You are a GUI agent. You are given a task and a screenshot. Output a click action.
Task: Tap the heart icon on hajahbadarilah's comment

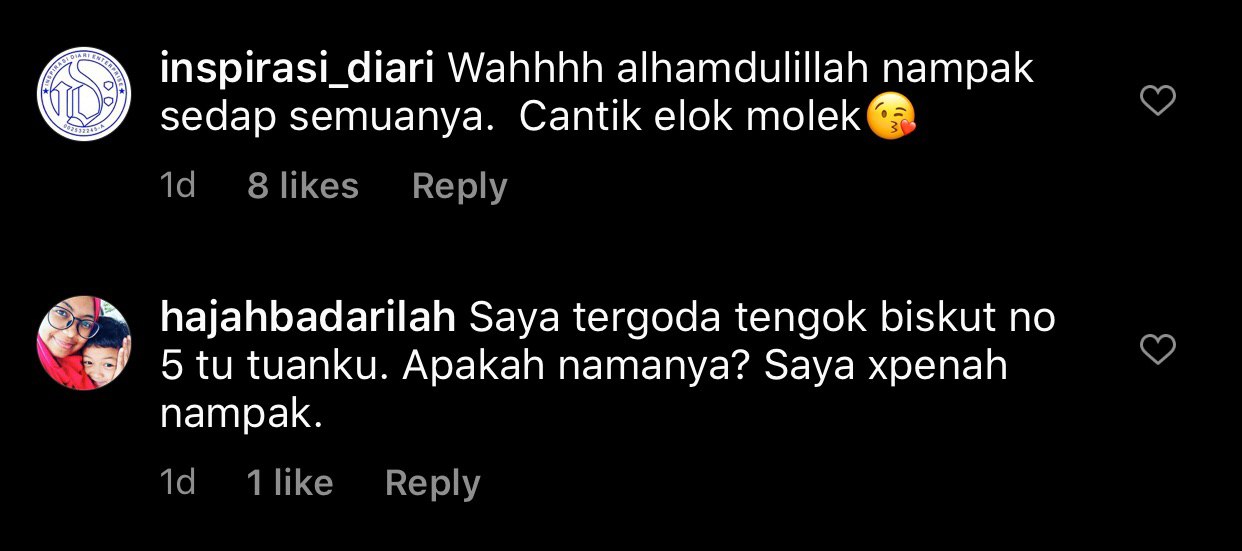pos(1158,349)
